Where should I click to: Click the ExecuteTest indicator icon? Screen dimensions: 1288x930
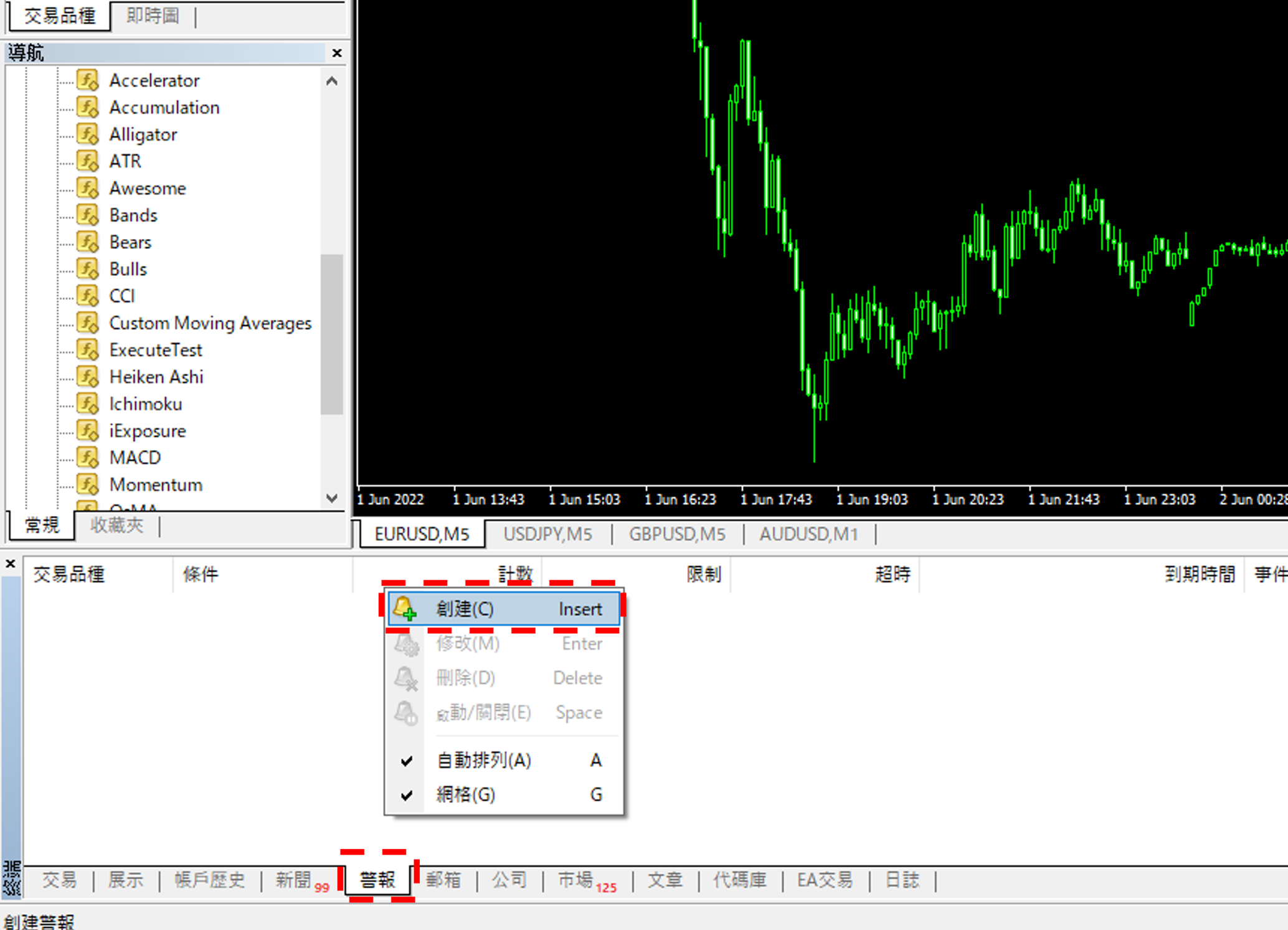[88, 350]
